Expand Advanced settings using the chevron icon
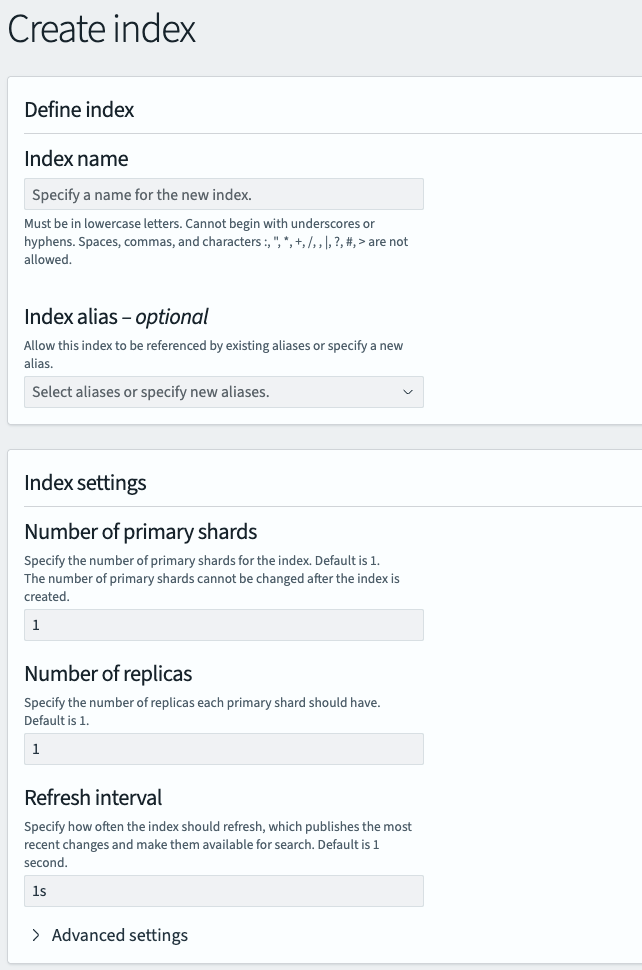This screenshot has width=642, height=970. point(36,935)
